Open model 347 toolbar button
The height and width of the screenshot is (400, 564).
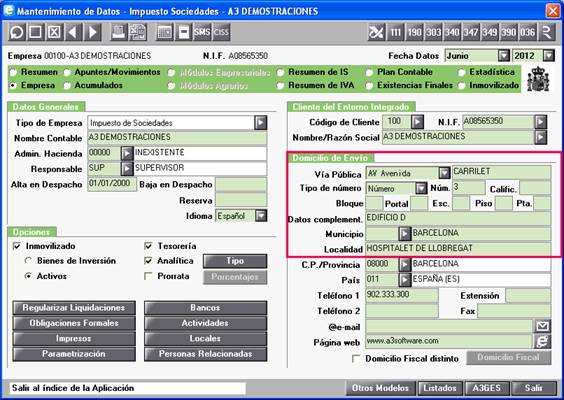pos(471,32)
